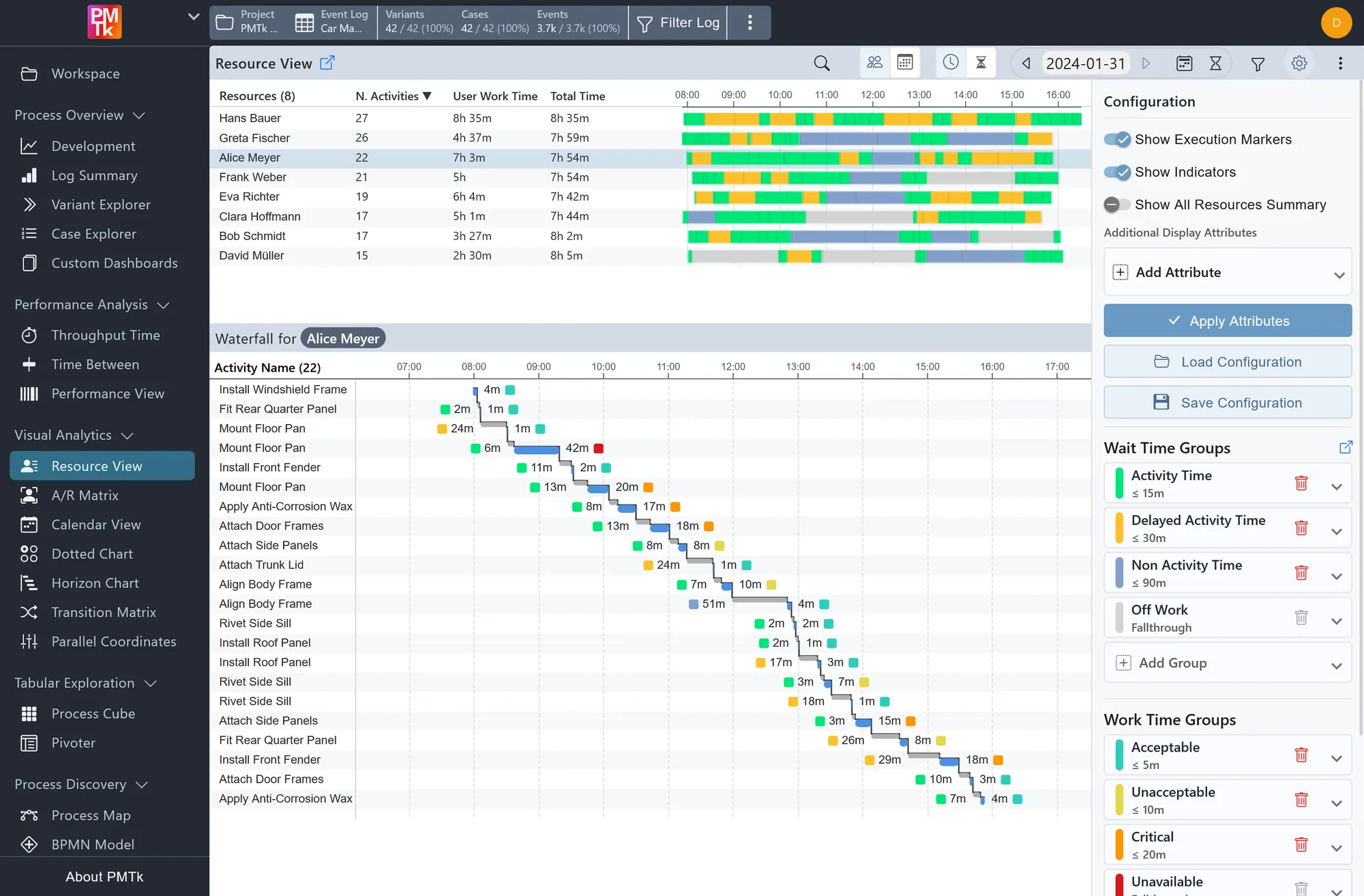Toggle Show Execution Markers switch
The height and width of the screenshot is (896, 1364).
pyautogui.click(x=1117, y=139)
